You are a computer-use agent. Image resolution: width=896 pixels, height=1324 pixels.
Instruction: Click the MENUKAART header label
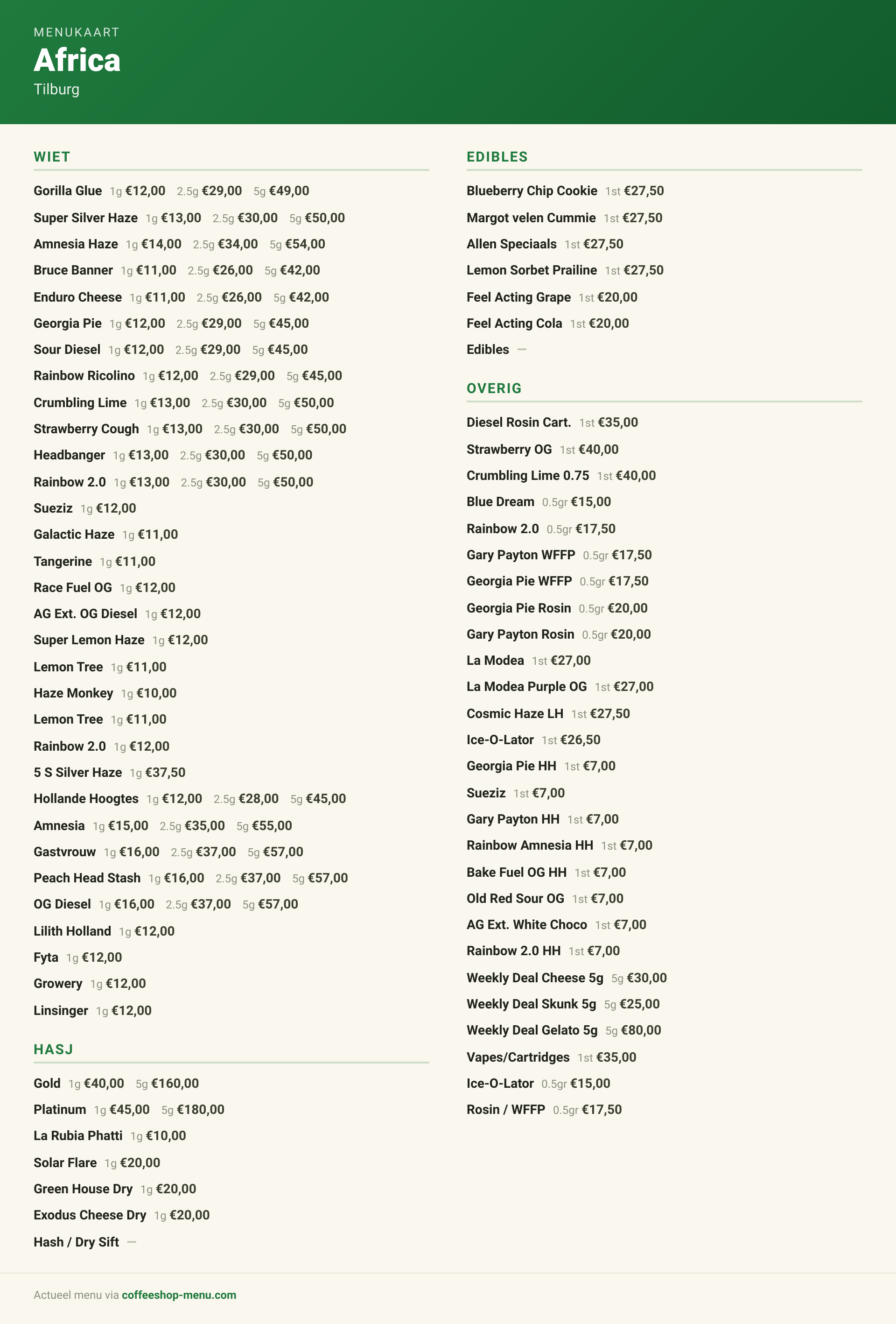[77, 33]
